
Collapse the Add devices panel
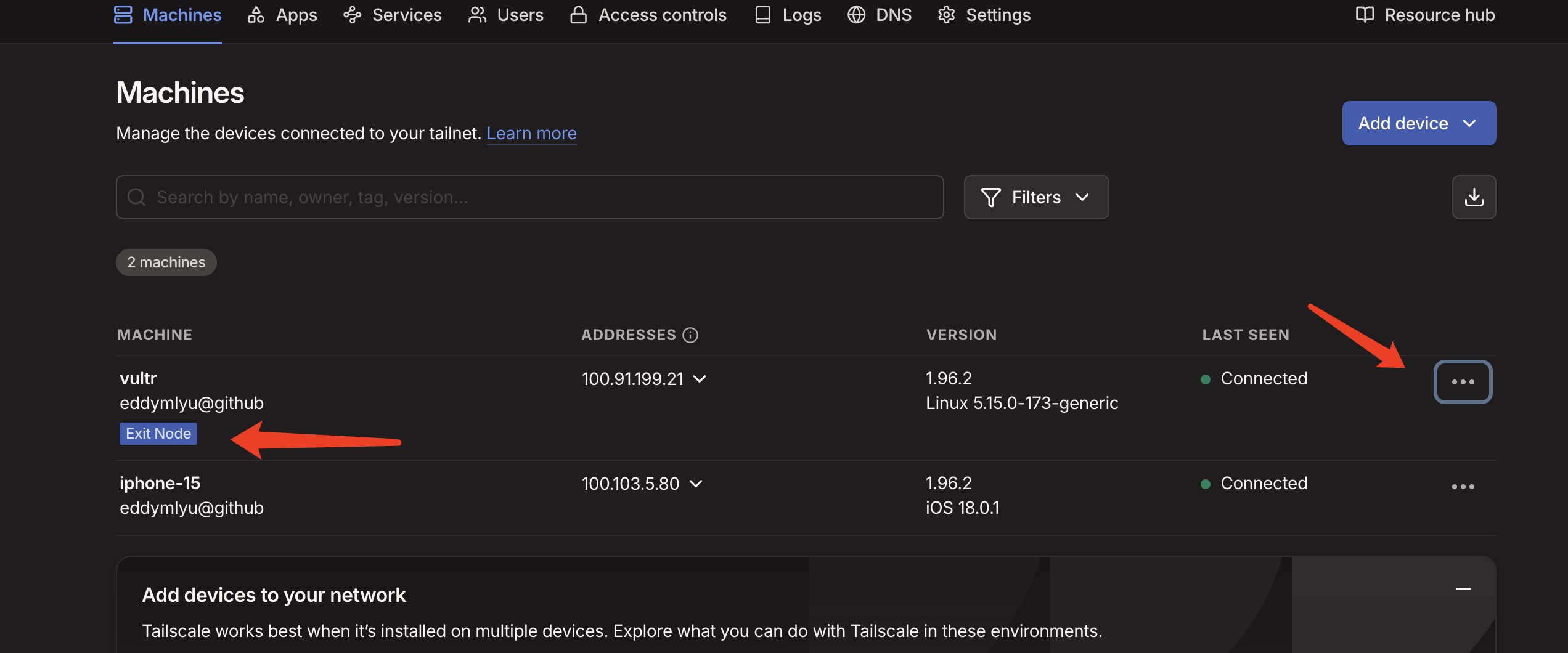click(1463, 590)
